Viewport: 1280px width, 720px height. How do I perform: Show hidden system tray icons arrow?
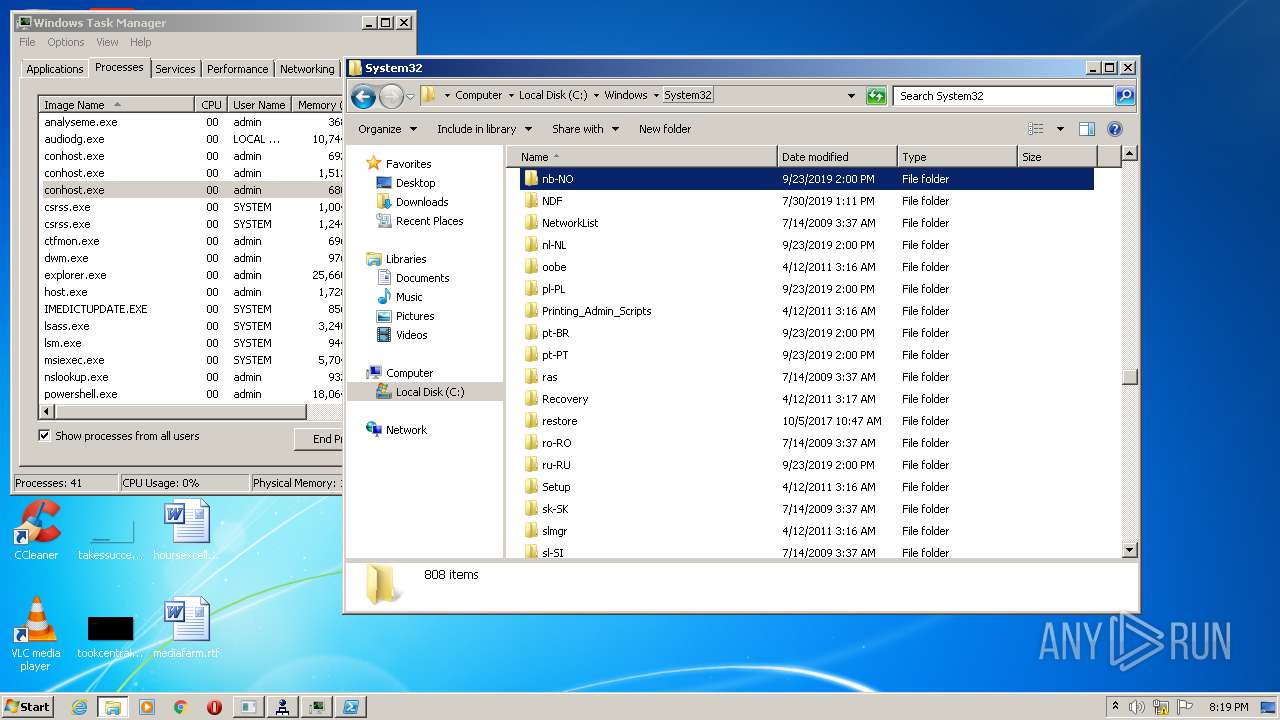pos(1116,707)
